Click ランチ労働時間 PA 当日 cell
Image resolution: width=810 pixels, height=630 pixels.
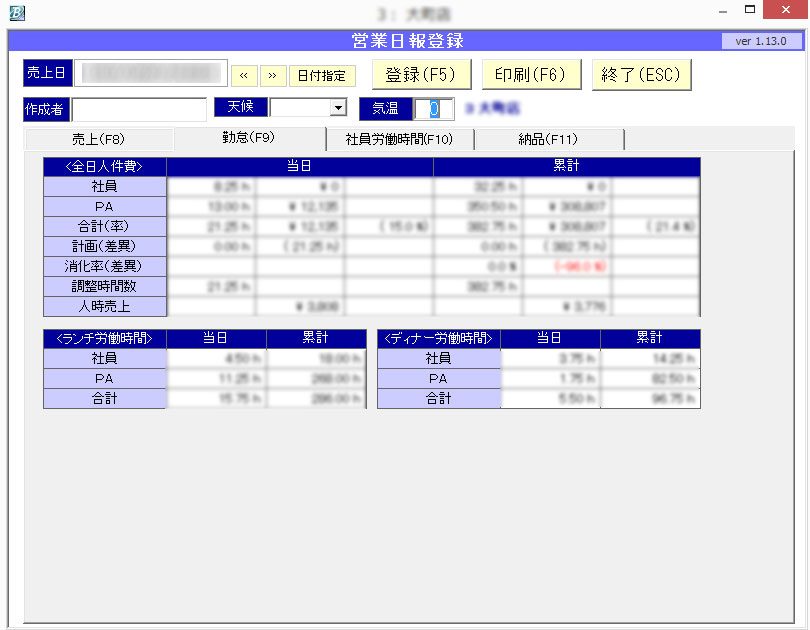click(x=216, y=379)
